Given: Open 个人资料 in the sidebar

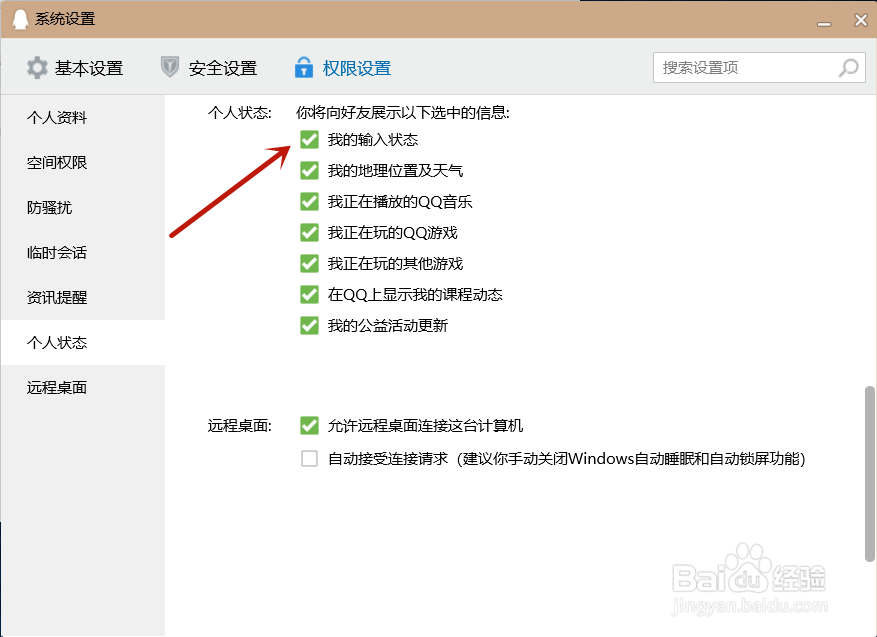Looking at the screenshot, I should pyautogui.click(x=83, y=117).
